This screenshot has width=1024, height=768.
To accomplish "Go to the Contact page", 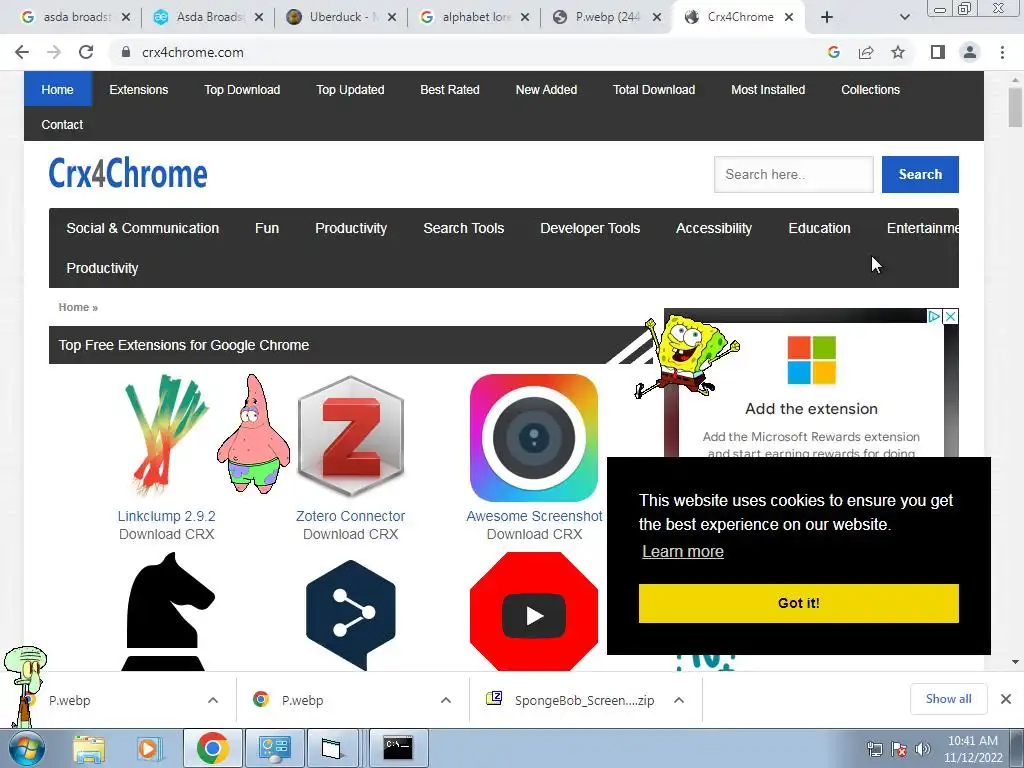I will pos(62,124).
